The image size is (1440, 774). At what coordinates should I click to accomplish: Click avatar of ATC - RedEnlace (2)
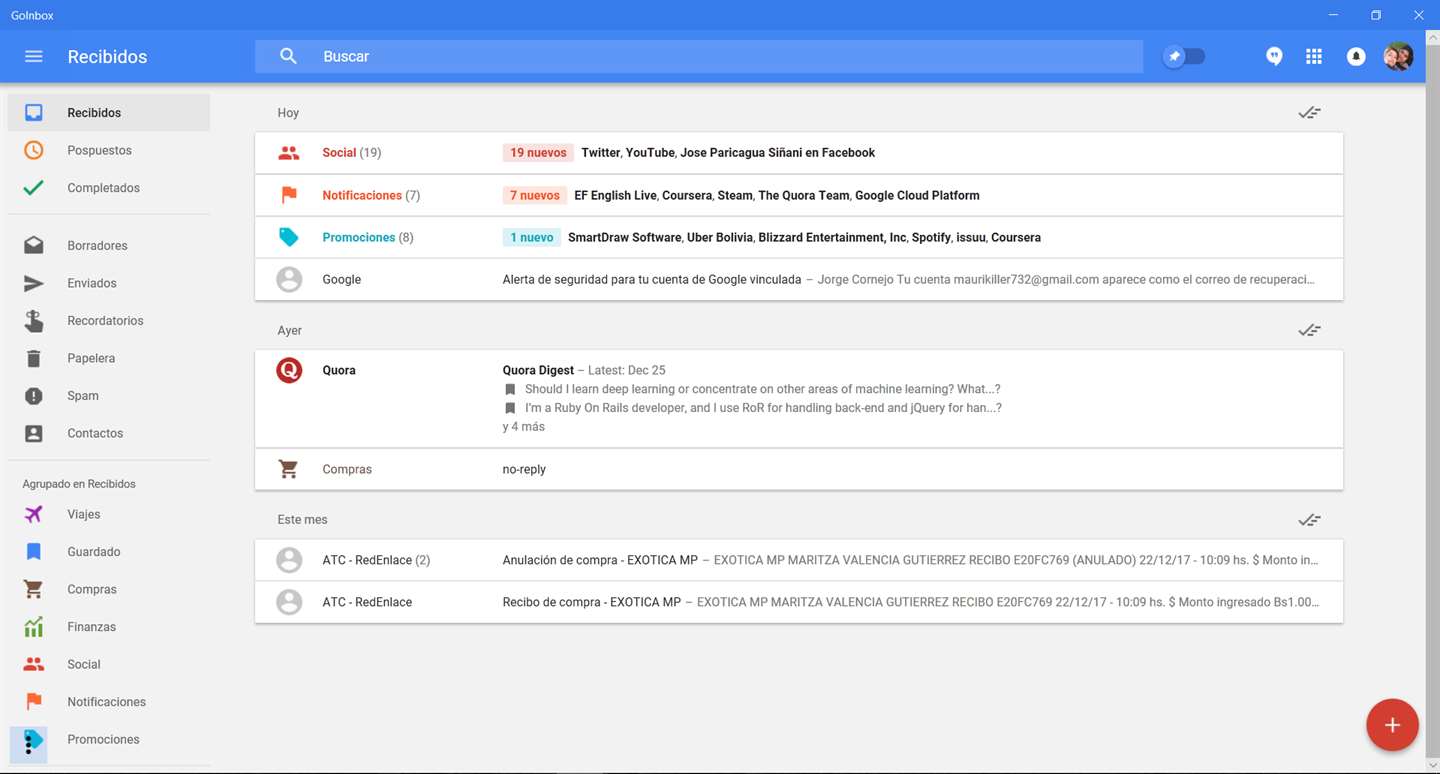289,560
